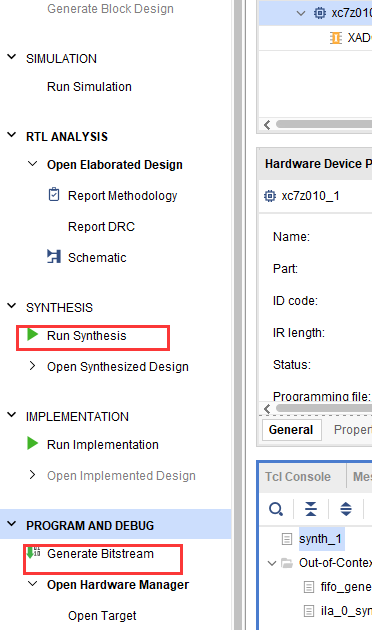The image size is (372, 630).
Task: Collapse the Out-of-Context folder node
Action: click(x=272, y=563)
